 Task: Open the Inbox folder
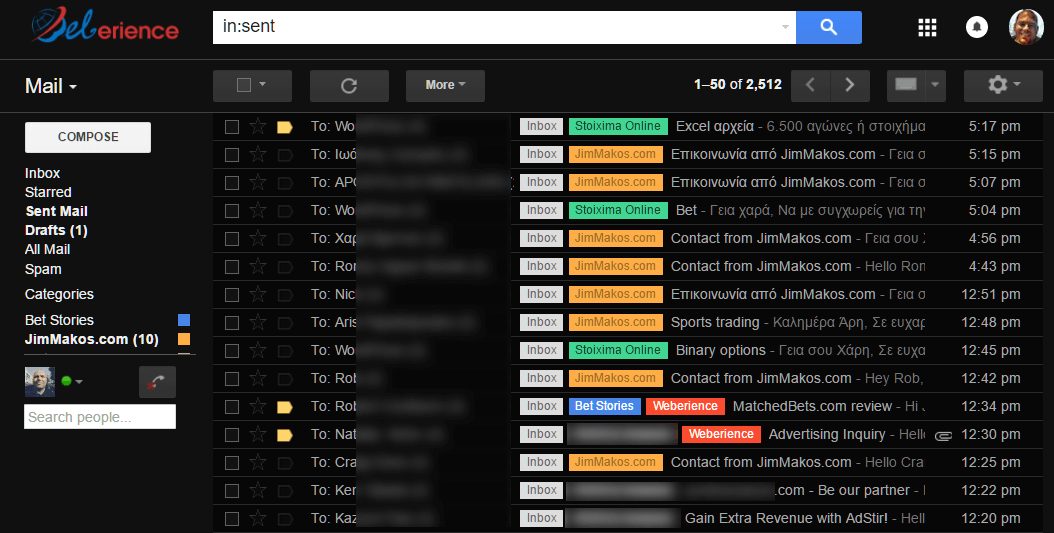pos(42,173)
